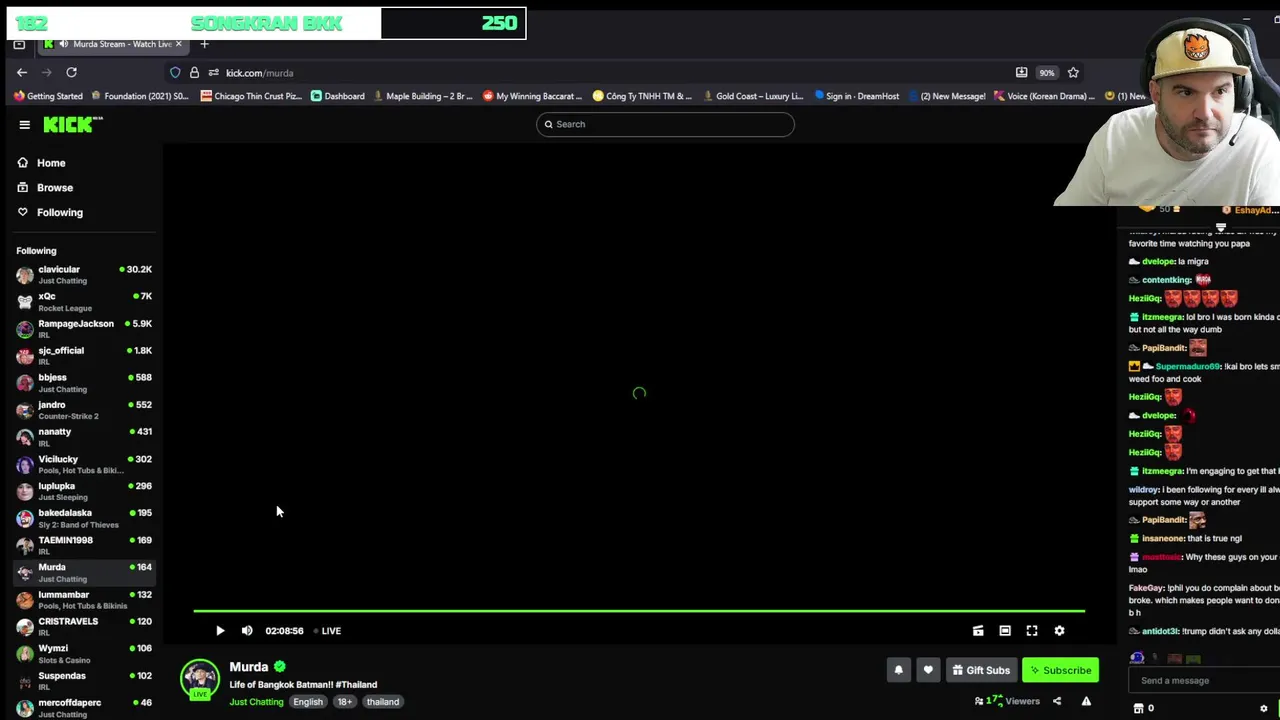
Task: Open player settings gear
Action: click(1059, 631)
